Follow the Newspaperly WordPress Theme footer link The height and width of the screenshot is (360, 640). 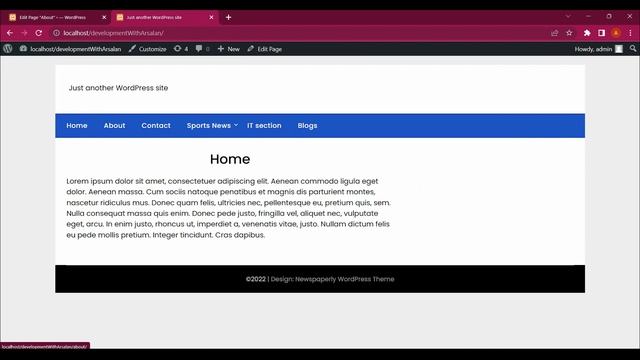pos(345,279)
